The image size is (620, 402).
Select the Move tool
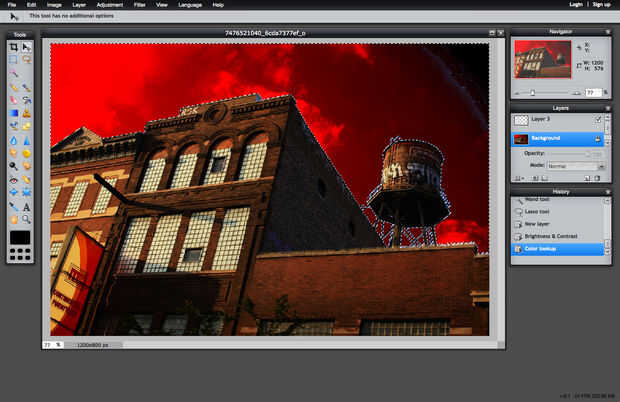(x=26, y=47)
